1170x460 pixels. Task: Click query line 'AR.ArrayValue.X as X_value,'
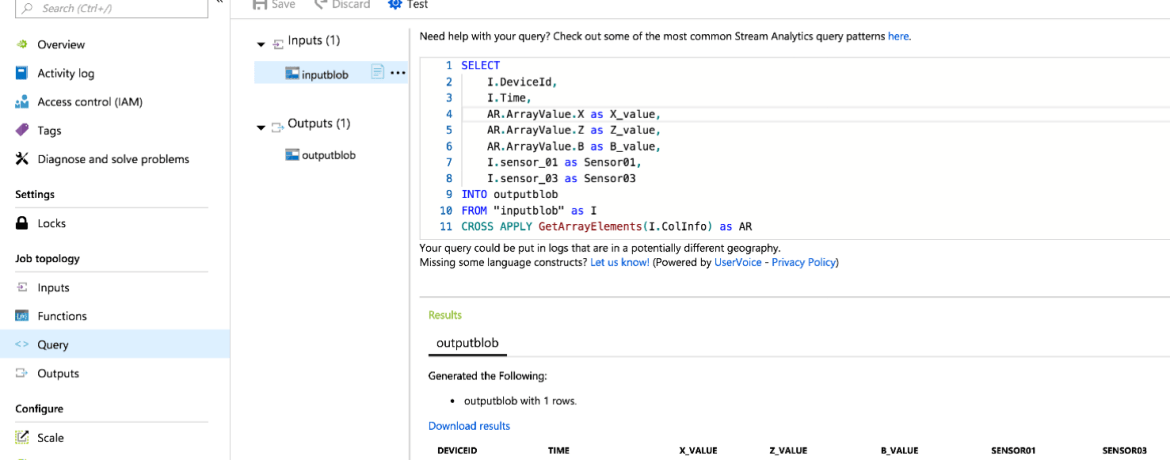(575, 114)
